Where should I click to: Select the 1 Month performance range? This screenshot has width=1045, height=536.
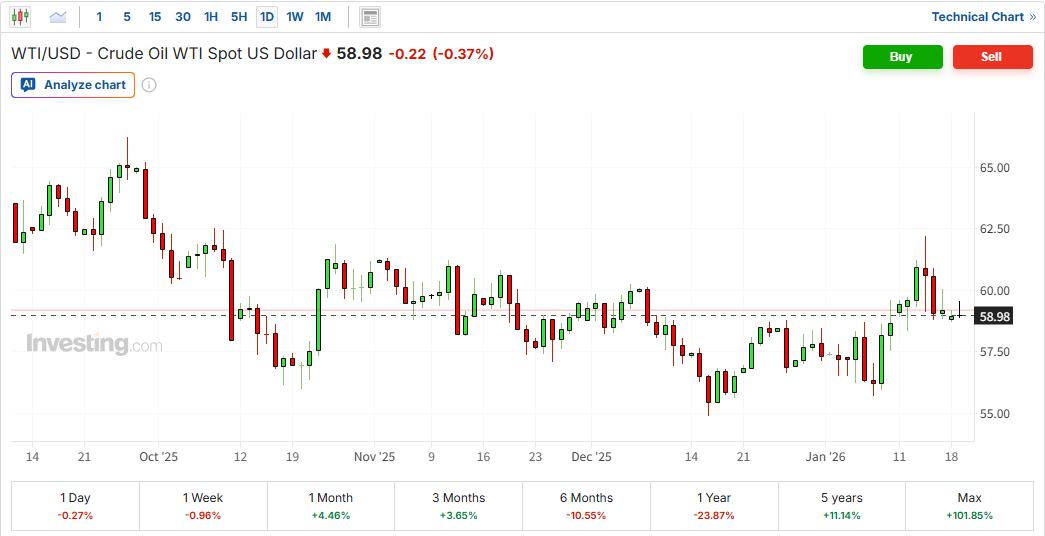tap(331, 506)
